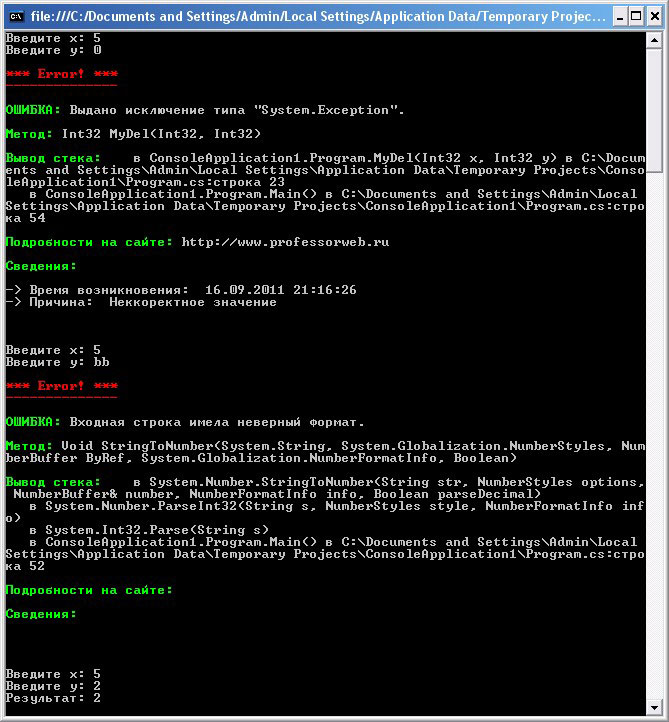Screen dimensions: 669x722
Task: Maximize the console window
Action: pos(637,17)
